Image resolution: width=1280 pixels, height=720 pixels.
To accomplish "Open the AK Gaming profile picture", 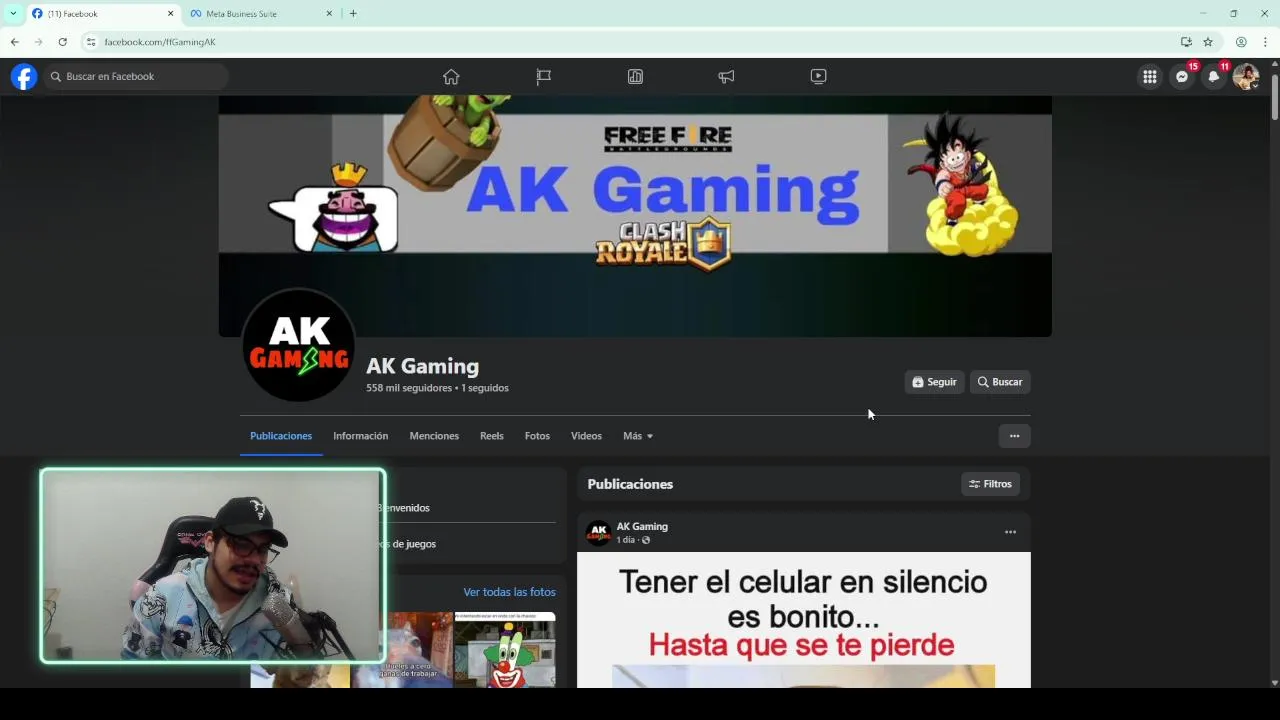I will point(298,346).
